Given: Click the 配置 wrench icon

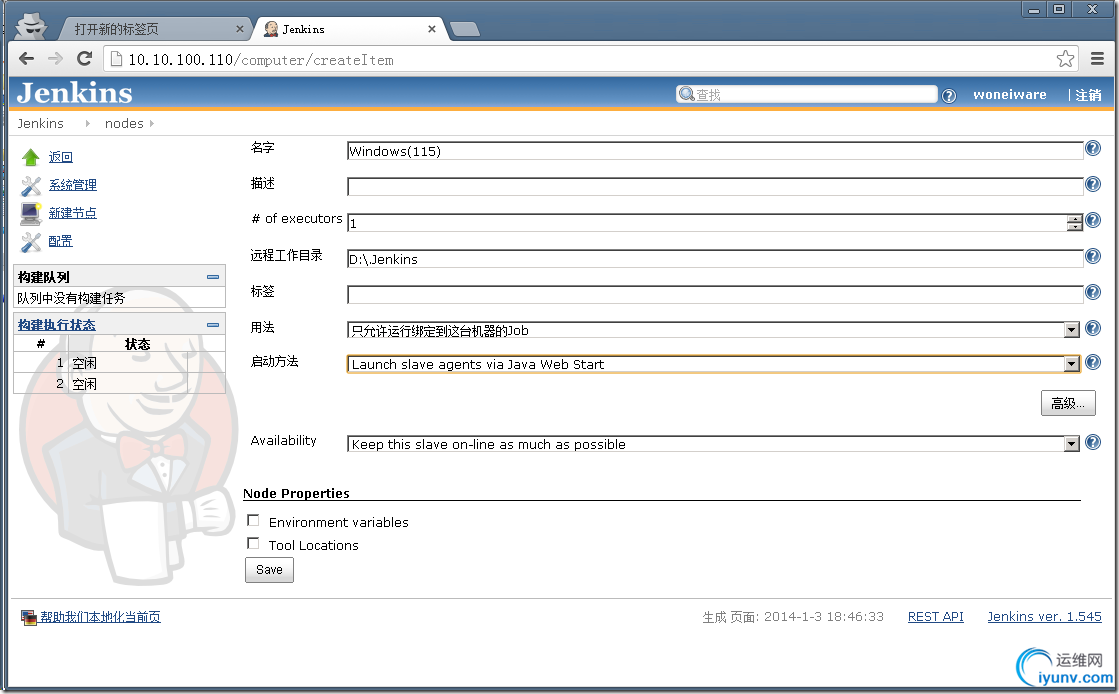Looking at the screenshot, I should [x=31, y=242].
